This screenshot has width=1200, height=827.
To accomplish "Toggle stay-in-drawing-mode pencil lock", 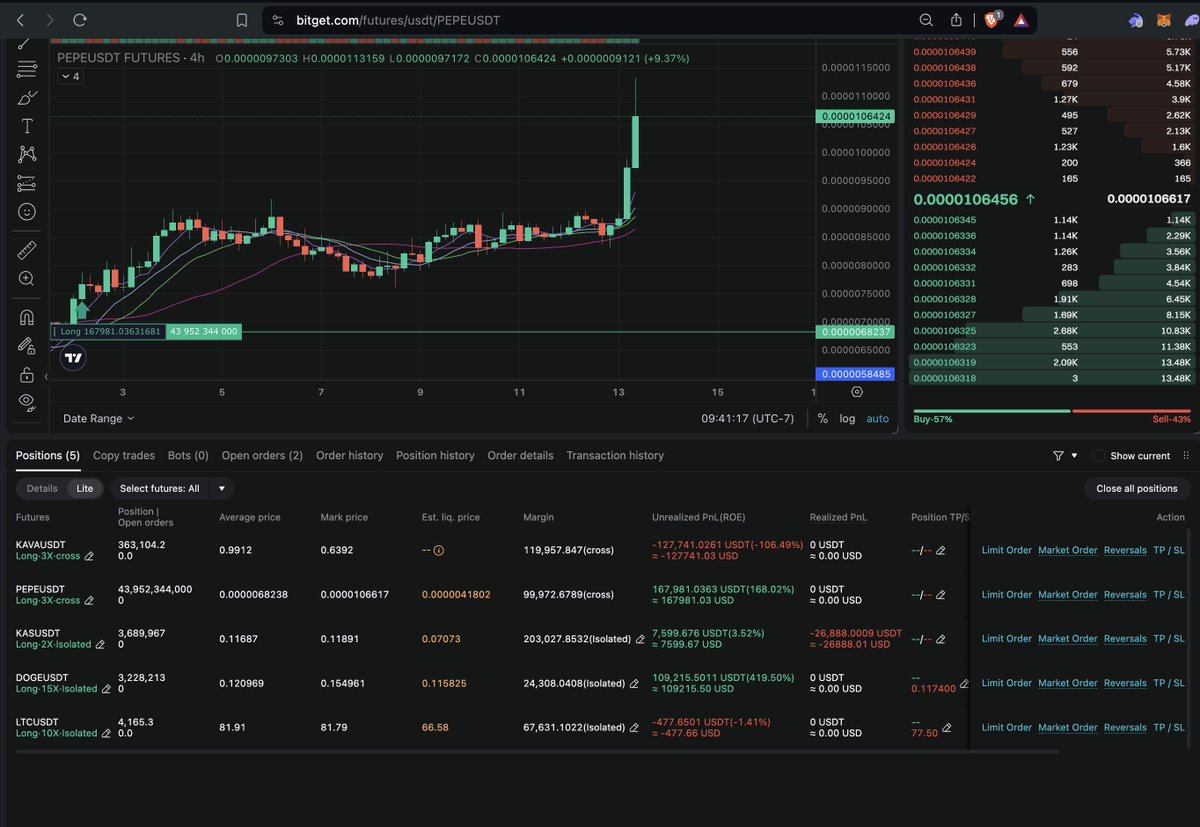I will click(27, 345).
